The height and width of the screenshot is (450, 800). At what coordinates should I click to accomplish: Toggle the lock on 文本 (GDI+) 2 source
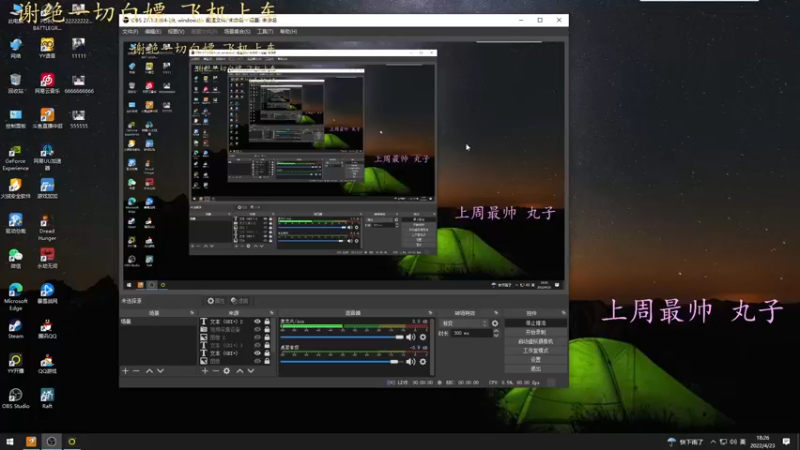267,321
